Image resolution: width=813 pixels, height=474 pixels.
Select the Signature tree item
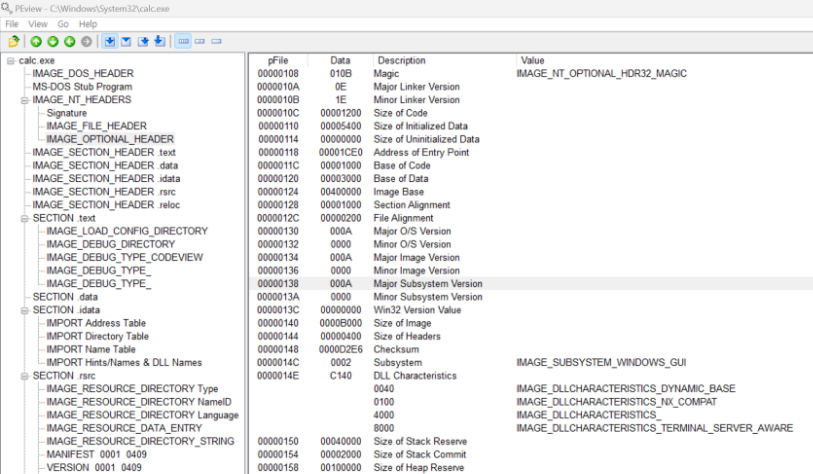pos(67,113)
